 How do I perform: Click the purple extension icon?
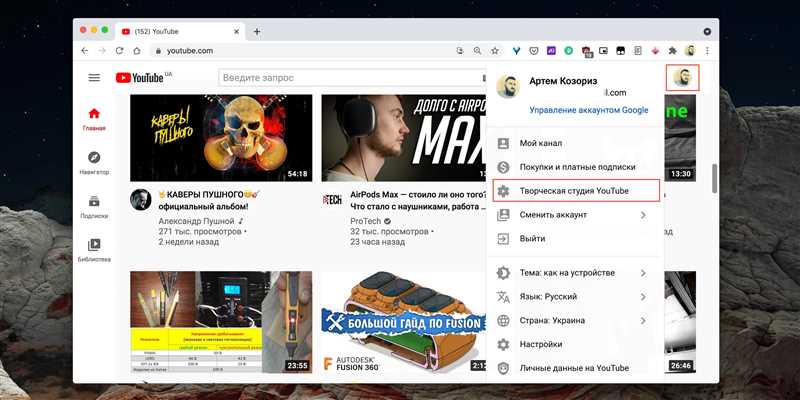point(551,51)
